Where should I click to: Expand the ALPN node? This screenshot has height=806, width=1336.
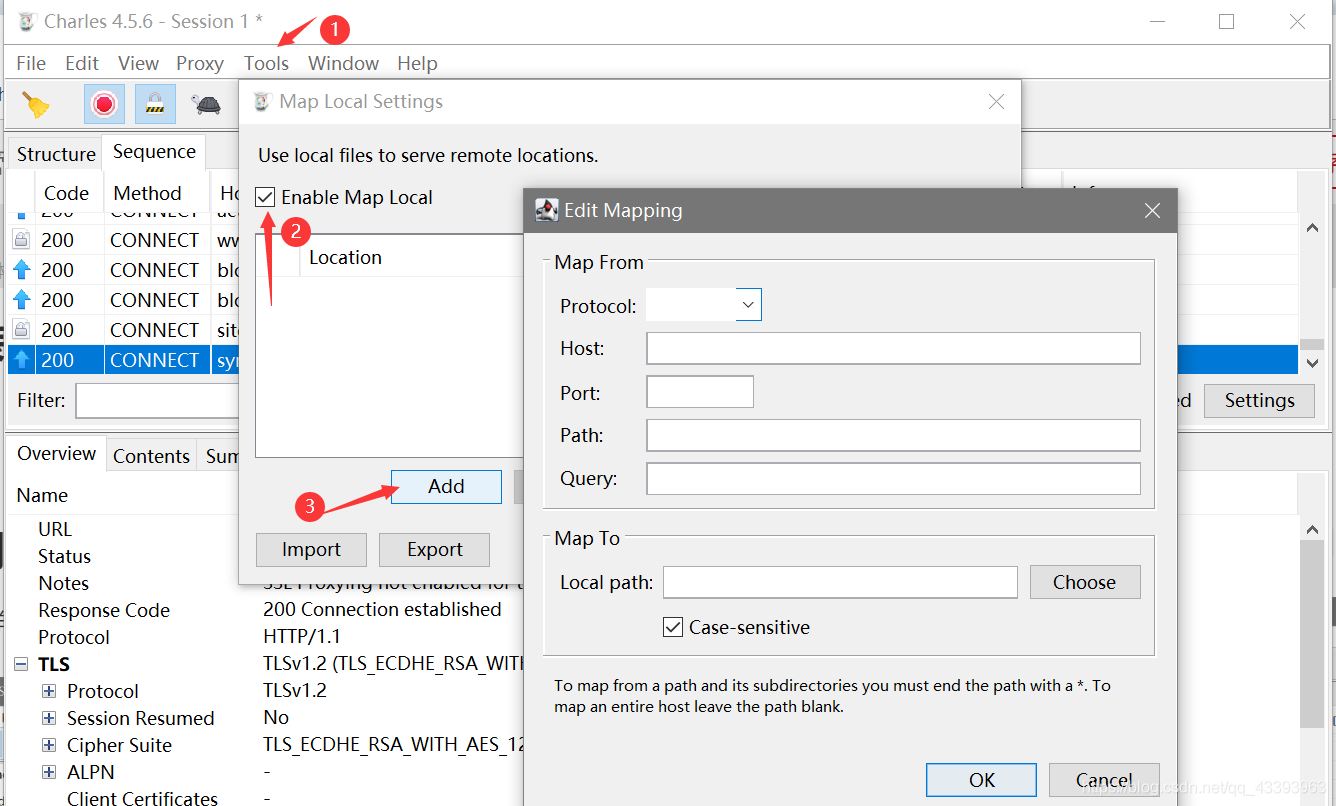coord(49,772)
